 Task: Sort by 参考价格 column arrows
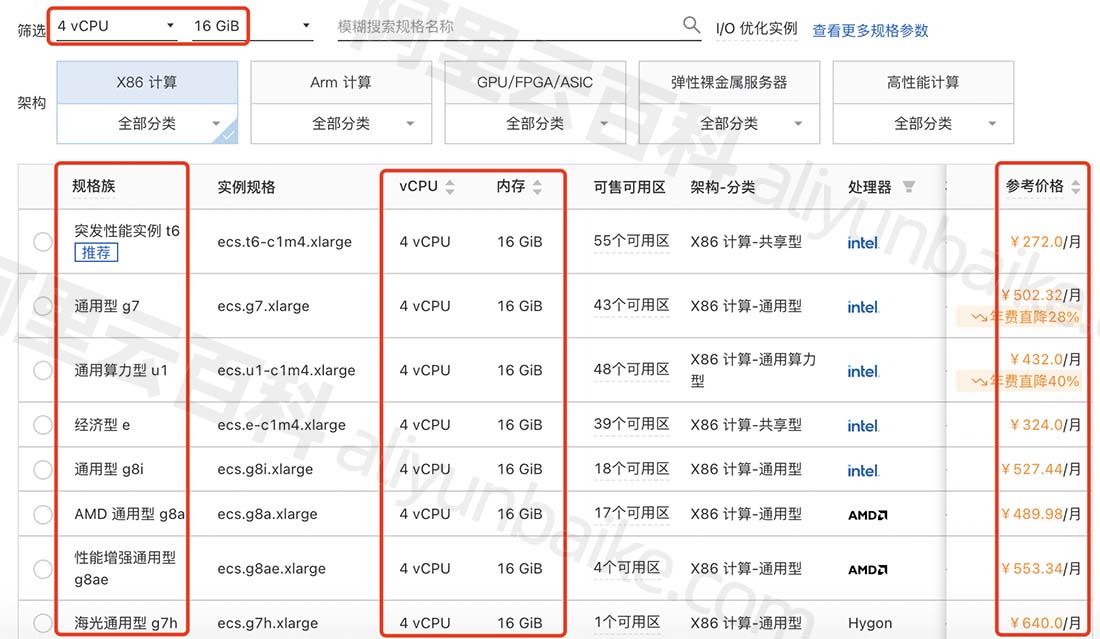click(1075, 187)
